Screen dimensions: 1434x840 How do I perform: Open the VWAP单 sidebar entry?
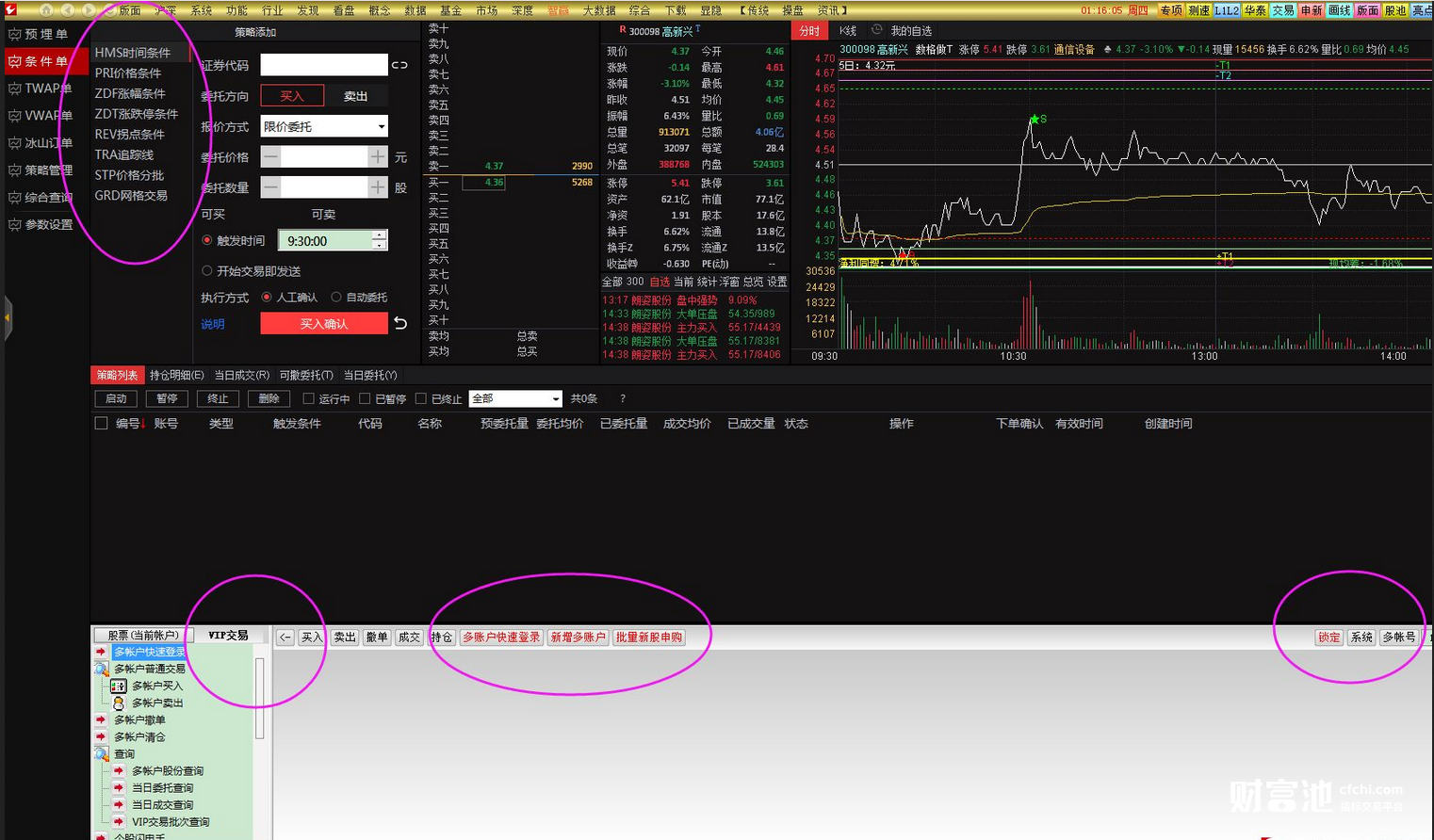tap(45, 116)
